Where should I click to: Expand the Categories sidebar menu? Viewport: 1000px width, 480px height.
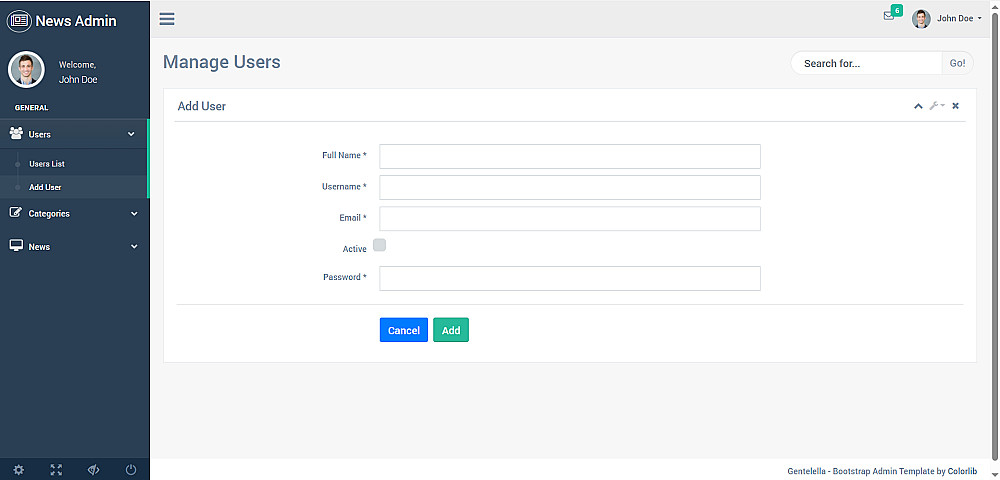tap(74, 213)
